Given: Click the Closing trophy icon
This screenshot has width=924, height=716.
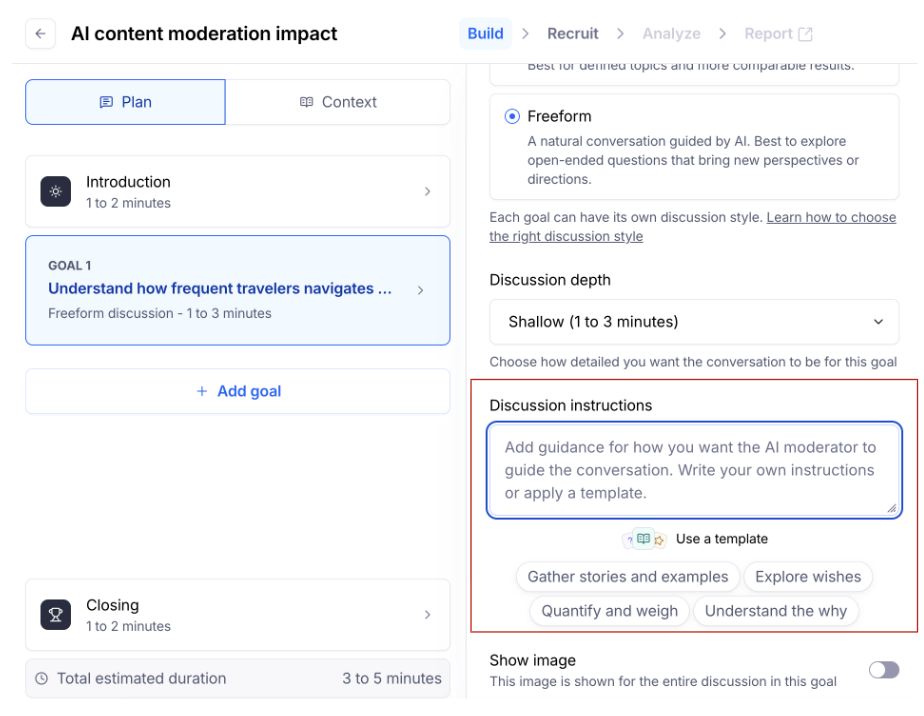Looking at the screenshot, I should pos(56,615).
